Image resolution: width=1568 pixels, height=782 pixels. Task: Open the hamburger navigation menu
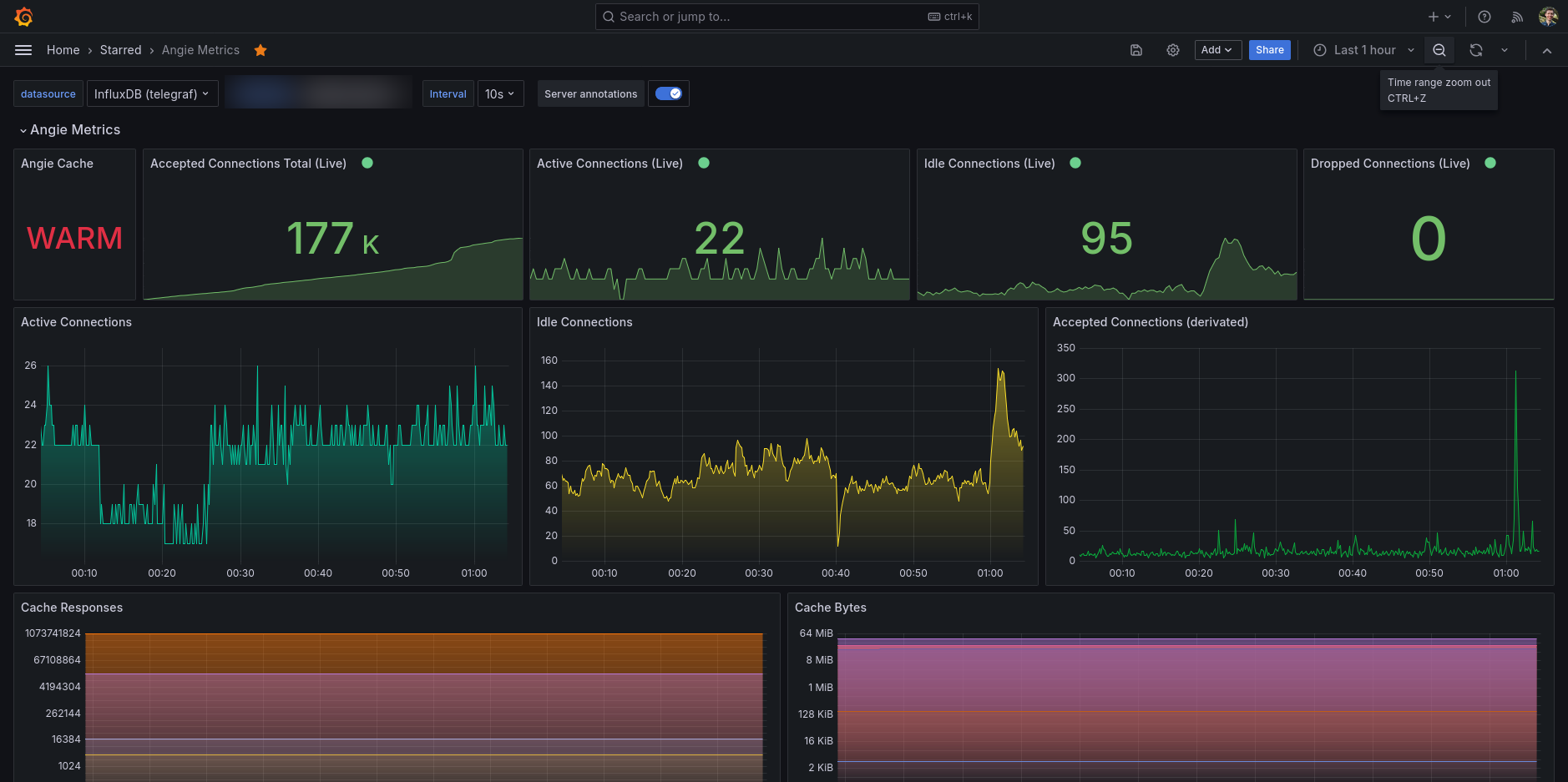(23, 50)
